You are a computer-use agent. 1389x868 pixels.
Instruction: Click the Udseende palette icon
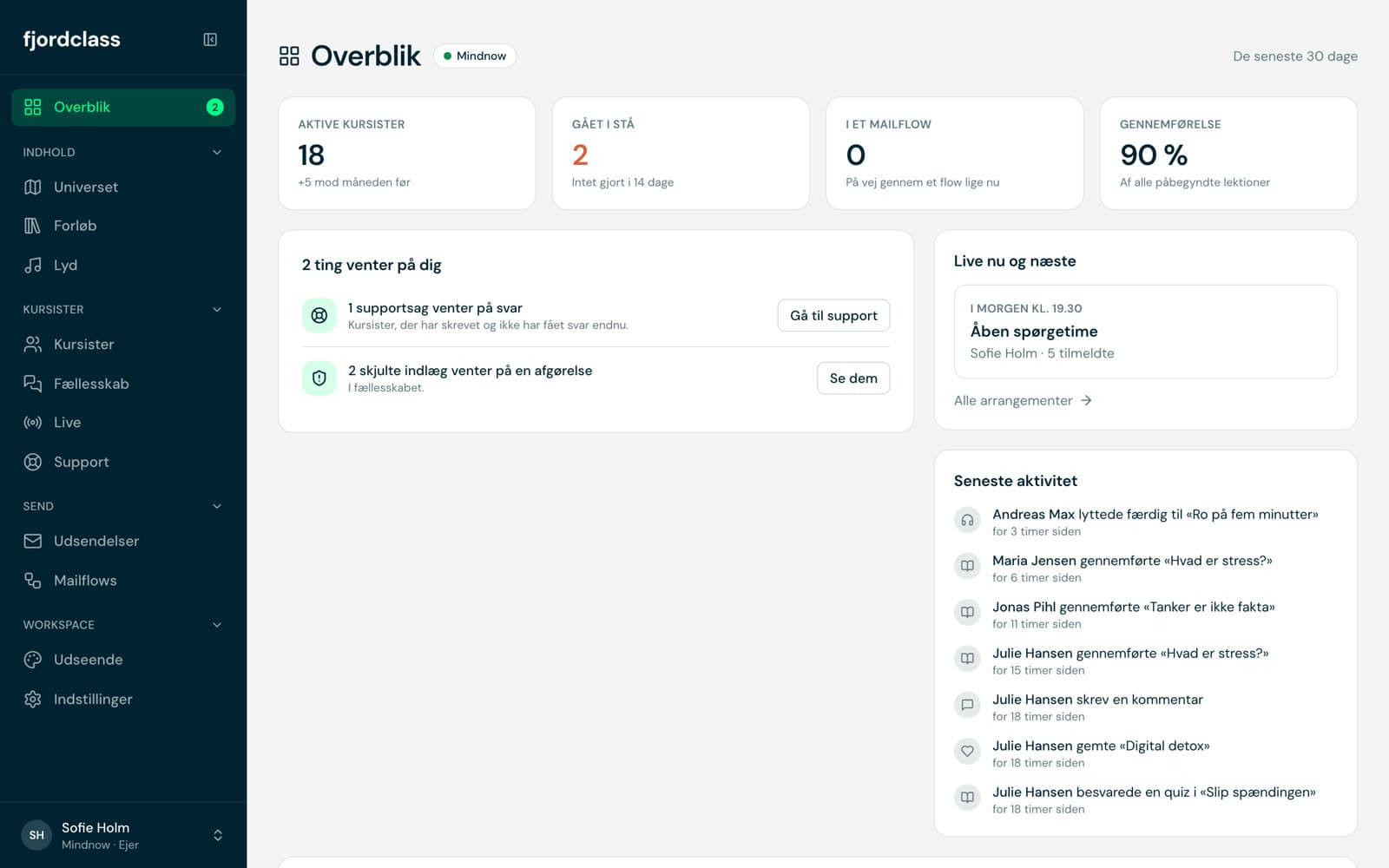tap(33, 660)
